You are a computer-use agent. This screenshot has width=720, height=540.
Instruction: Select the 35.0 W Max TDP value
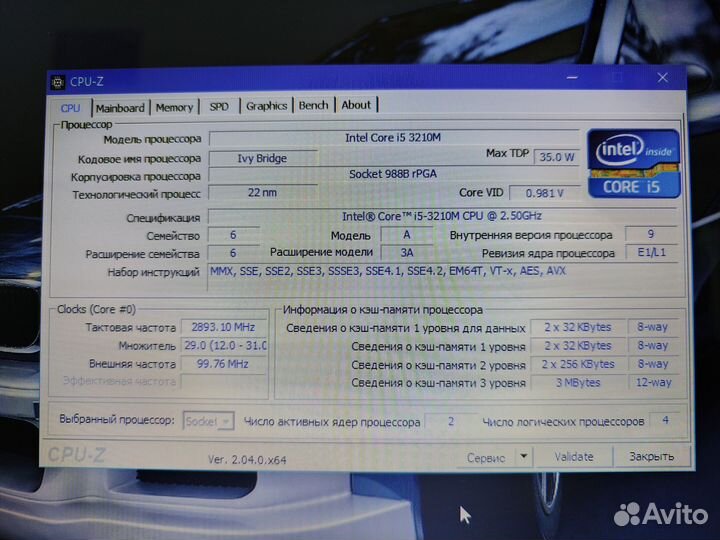point(557,157)
